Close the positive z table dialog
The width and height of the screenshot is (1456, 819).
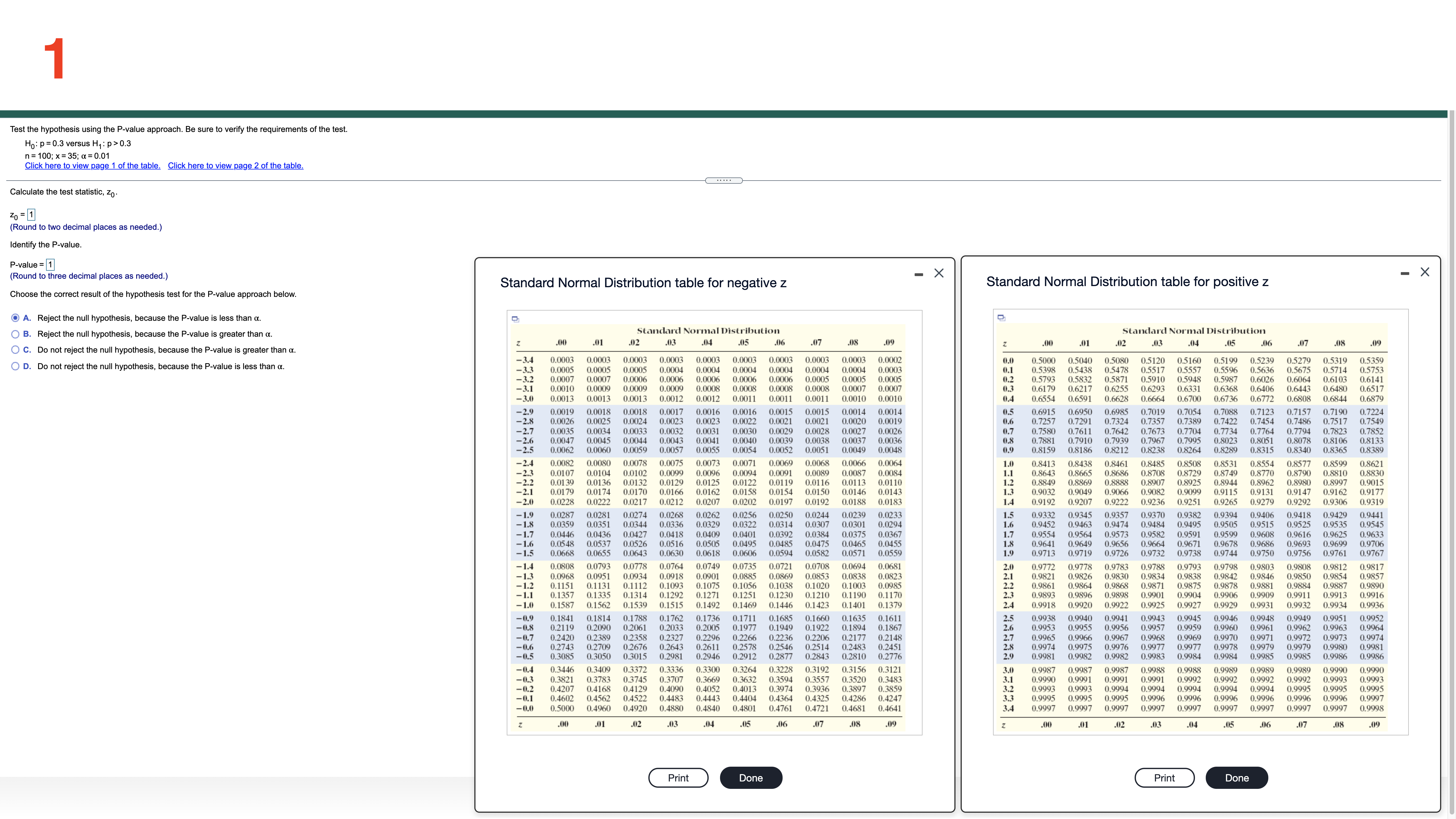point(1425,272)
